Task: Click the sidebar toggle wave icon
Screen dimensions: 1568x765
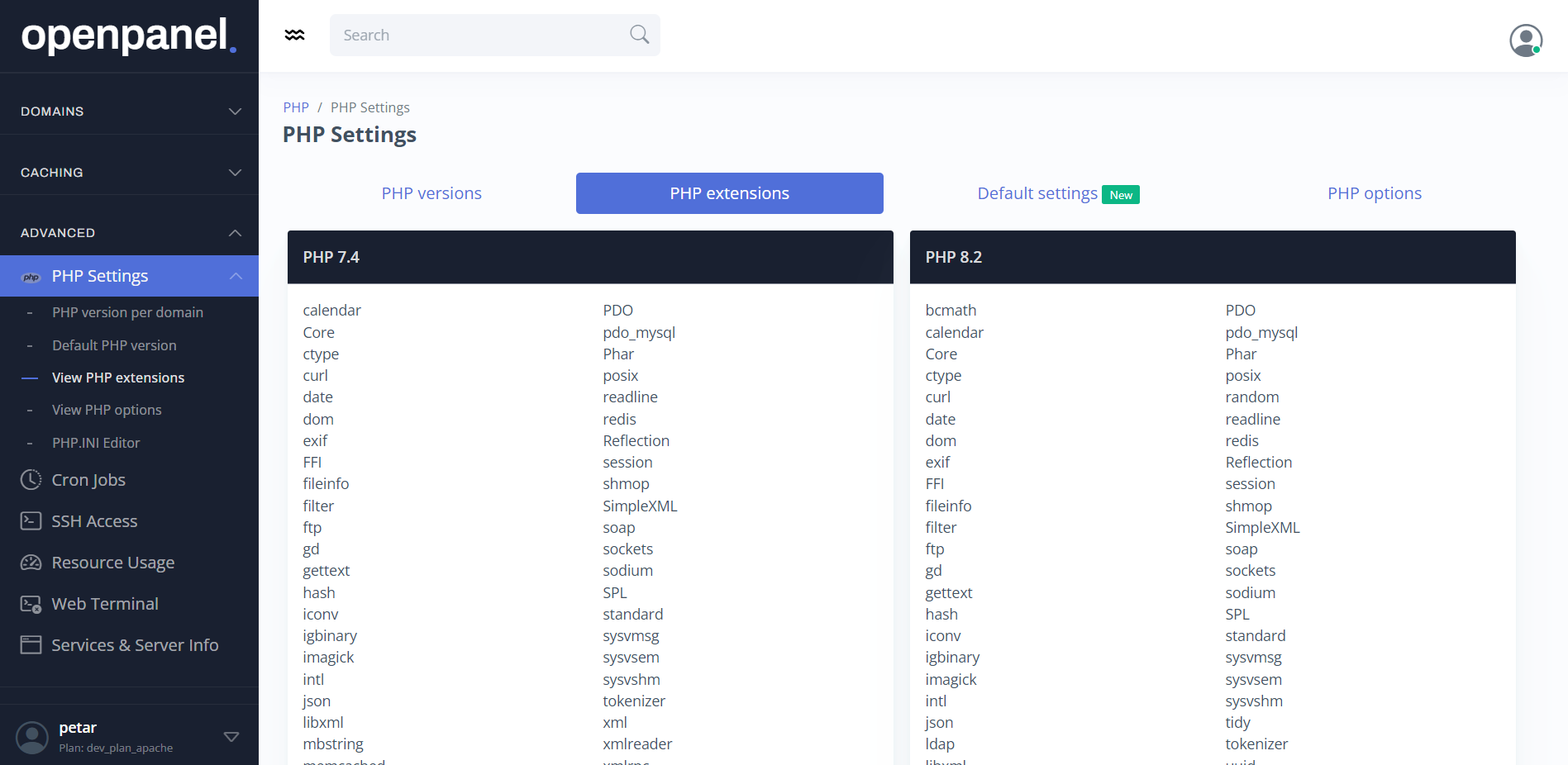Action: click(x=294, y=35)
